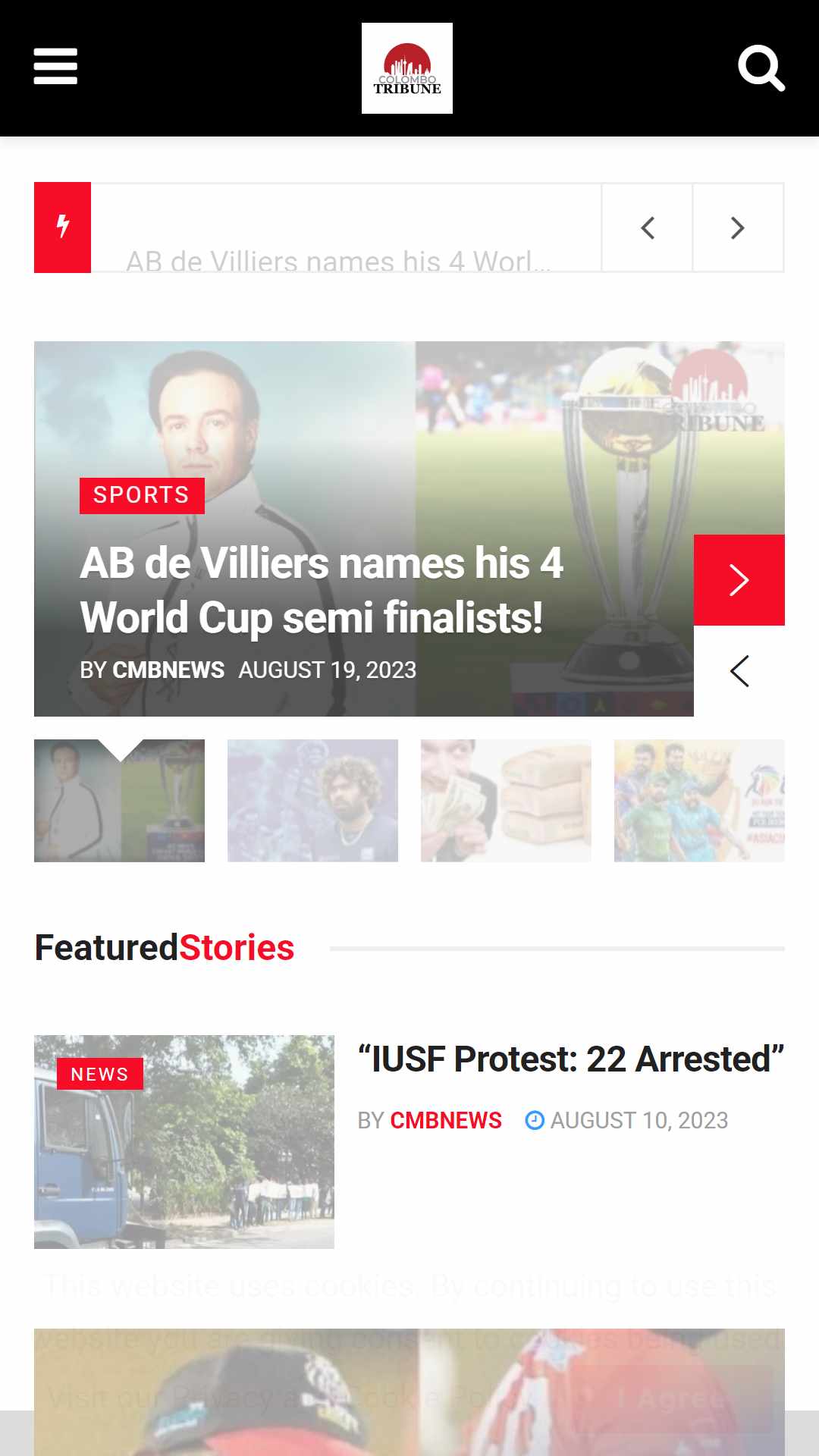Click the ticker headline about AB de Villiers

point(338,261)
